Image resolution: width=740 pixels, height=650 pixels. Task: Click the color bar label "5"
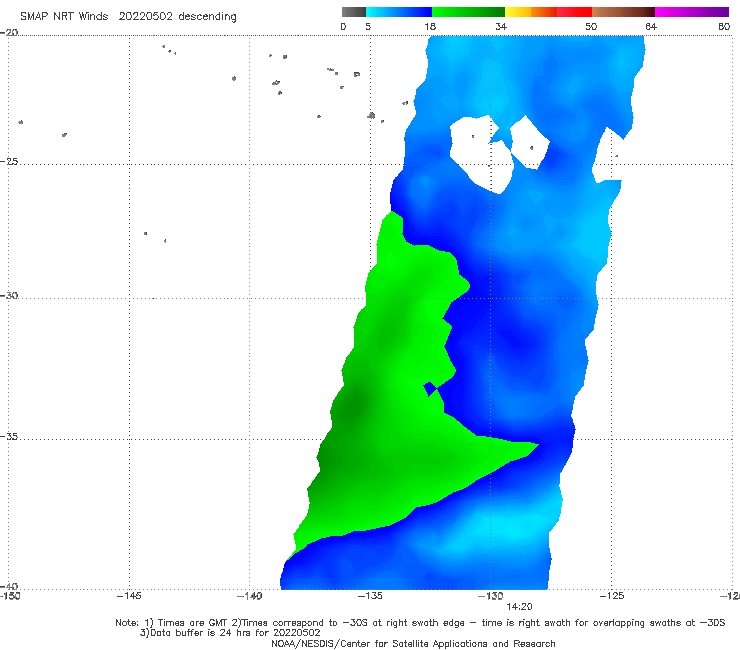point(368,27)
